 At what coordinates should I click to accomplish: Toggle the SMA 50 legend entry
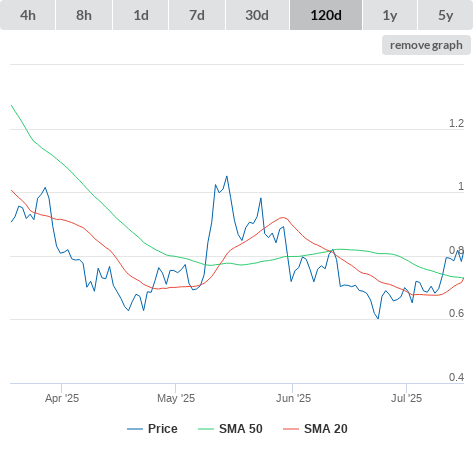pos(241,429)
